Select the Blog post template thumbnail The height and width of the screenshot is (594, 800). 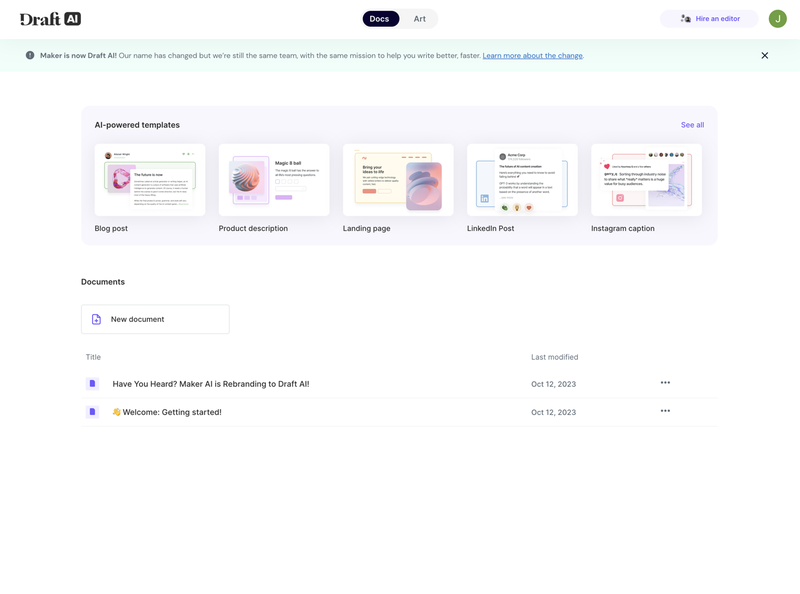coord(150,180)
